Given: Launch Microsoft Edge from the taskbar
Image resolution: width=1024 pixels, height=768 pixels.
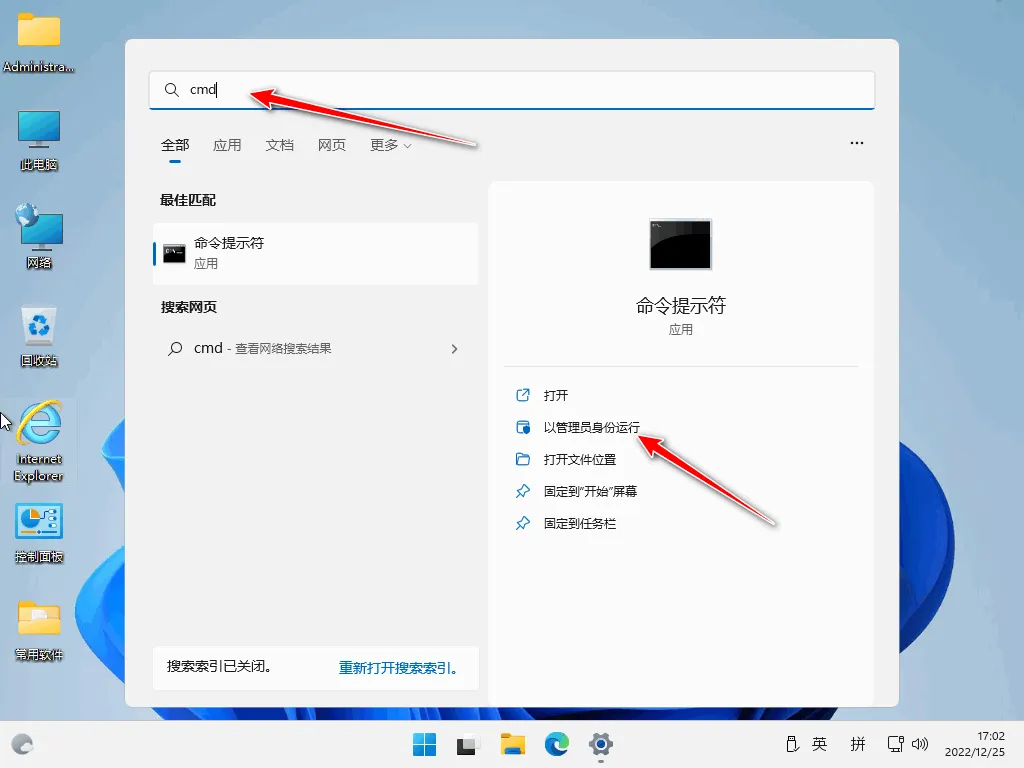Looking at the screenshot, I should (556, 744).
